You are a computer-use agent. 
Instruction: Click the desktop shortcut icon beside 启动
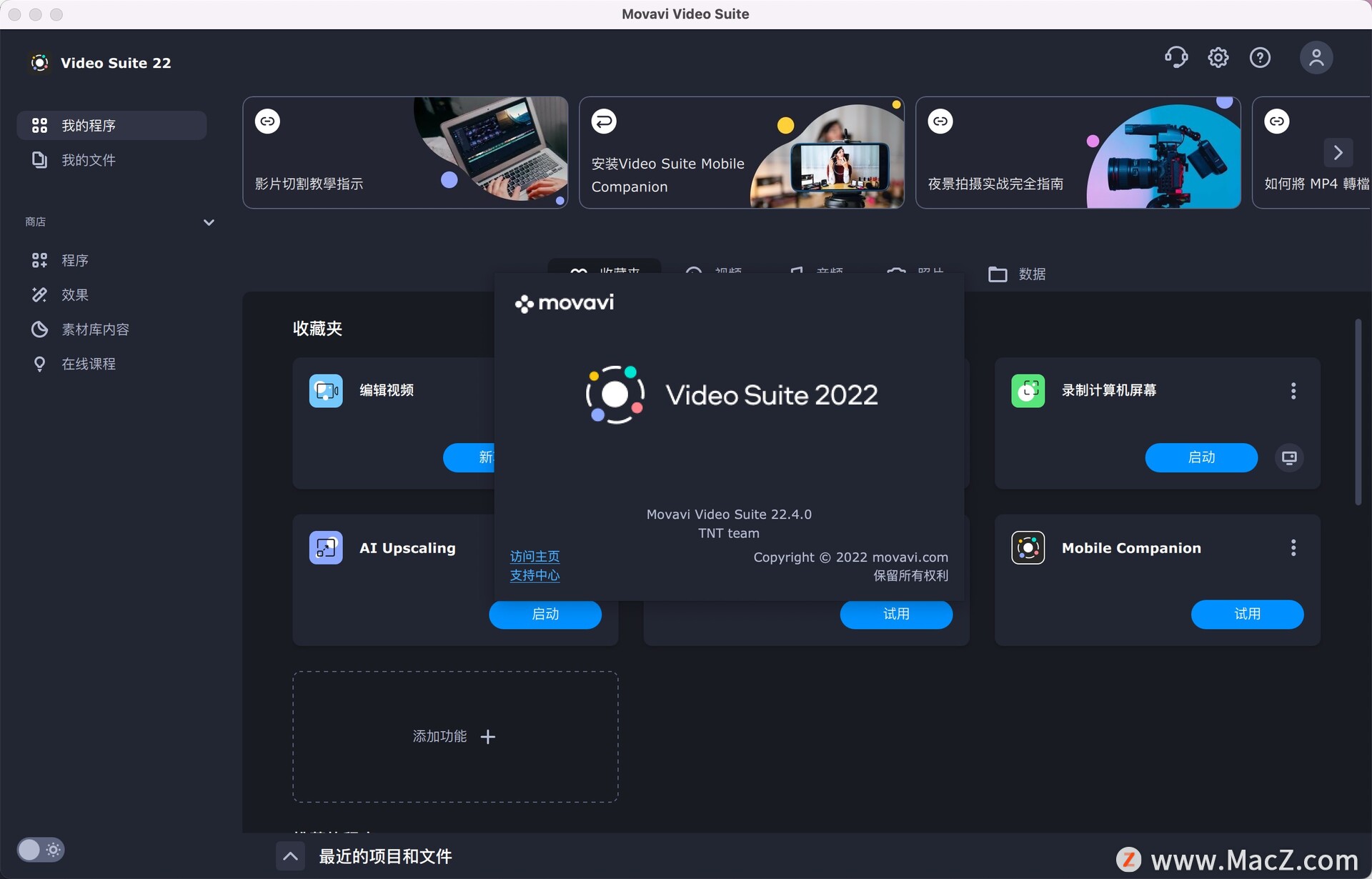[1289, 457]
